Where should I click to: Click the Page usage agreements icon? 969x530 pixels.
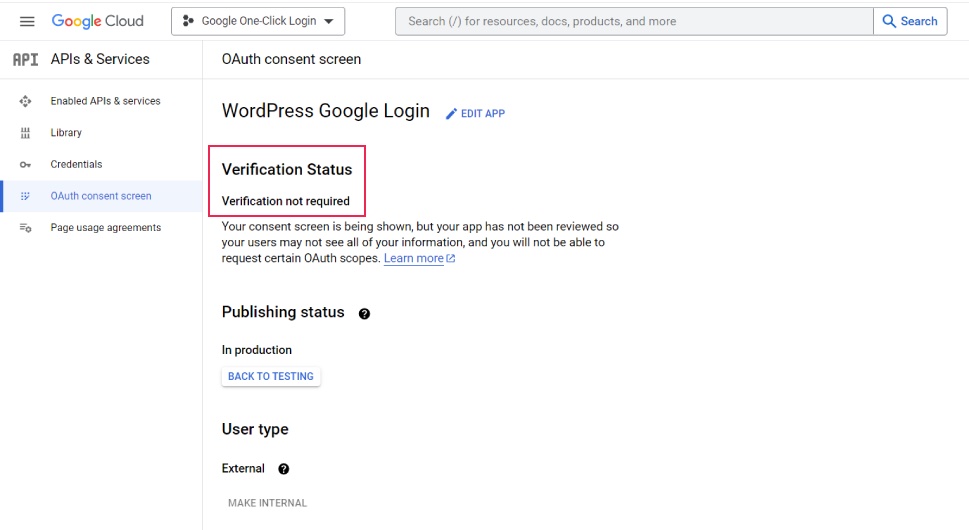pos(25,228)
